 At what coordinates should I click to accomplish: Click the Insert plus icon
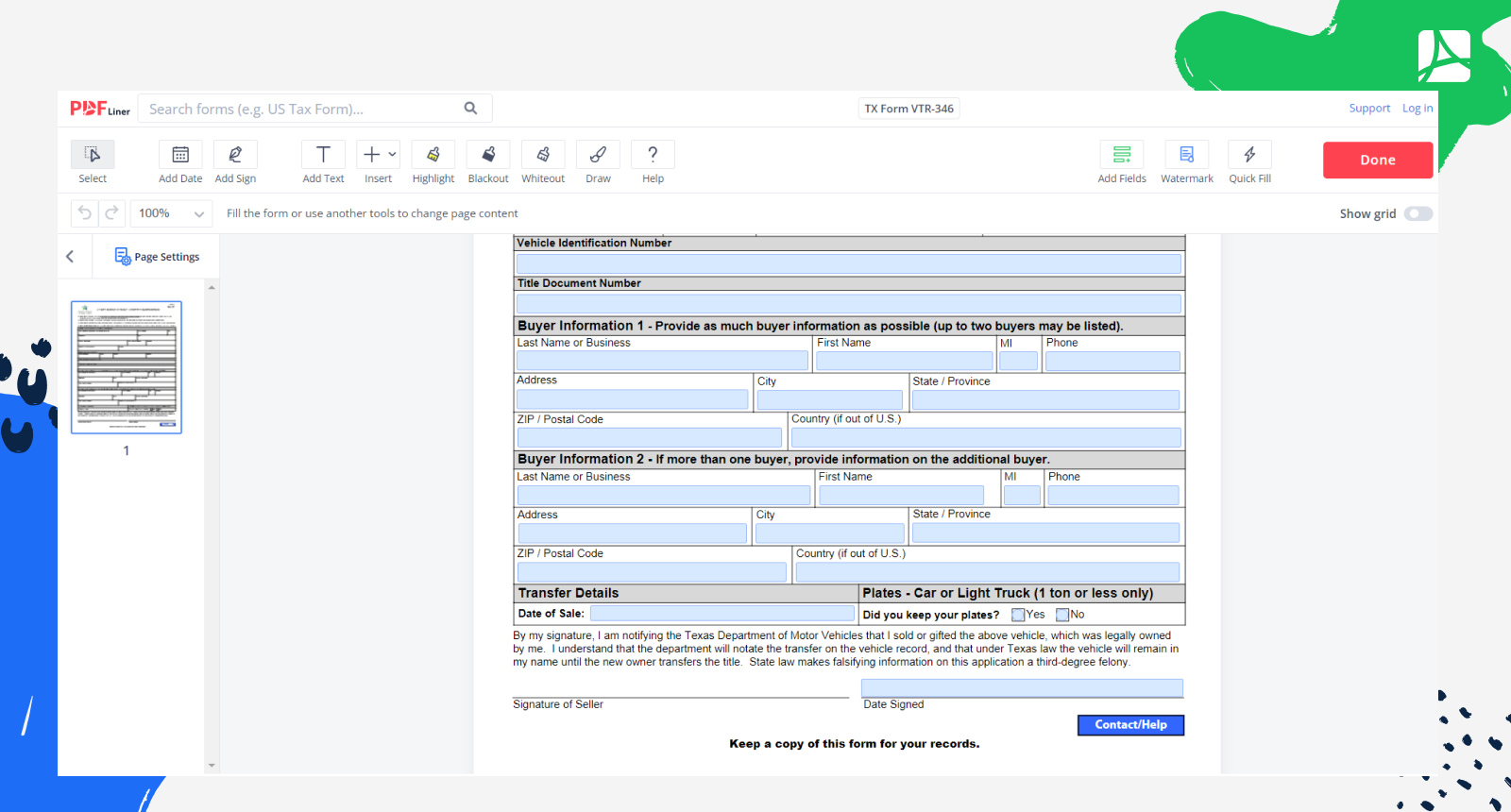372,154
